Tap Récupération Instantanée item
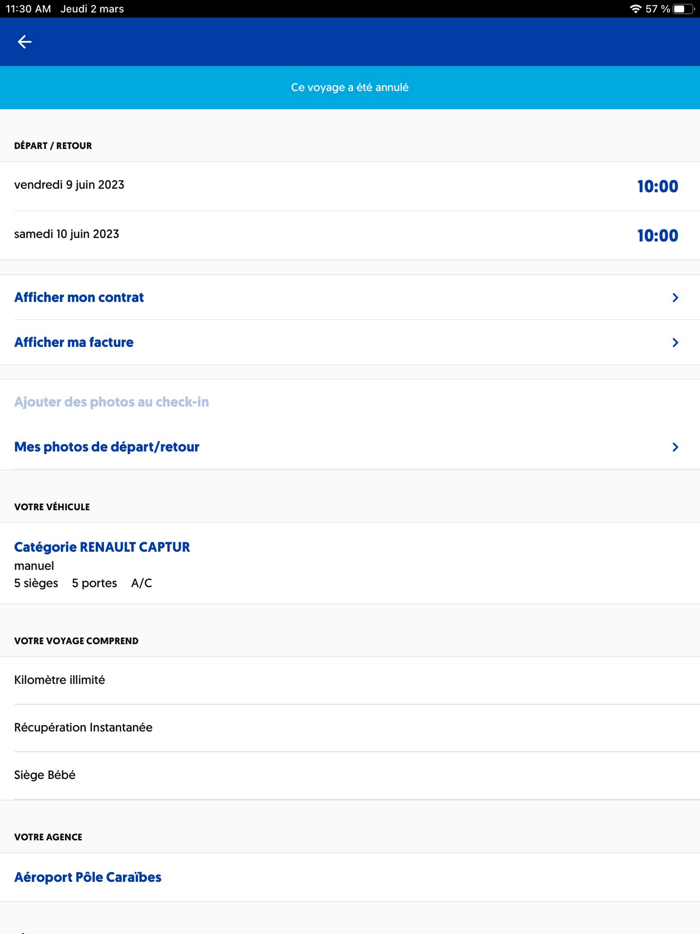Screen dimensions: 700x934 [83, 728]
